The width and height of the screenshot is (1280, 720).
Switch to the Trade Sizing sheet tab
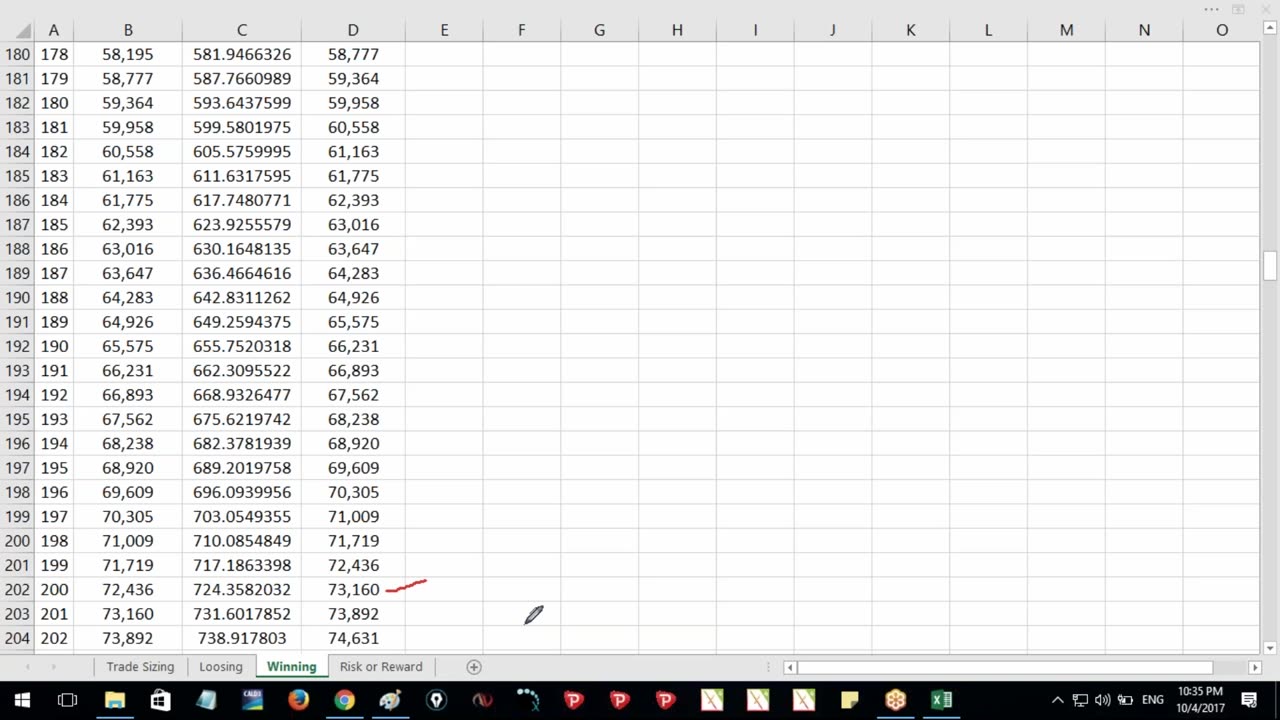point(140,667)
